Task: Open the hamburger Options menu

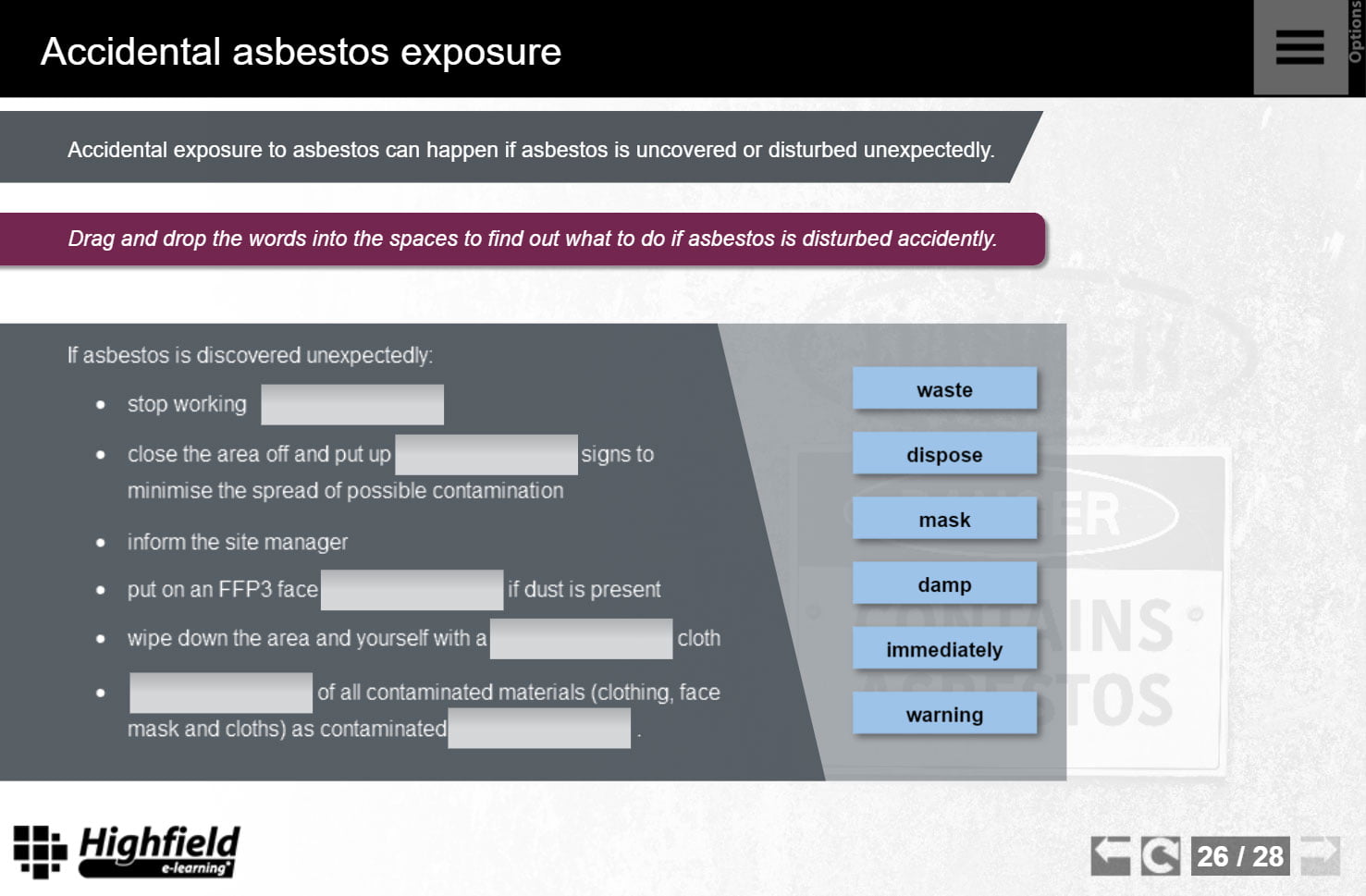Action: click(1299, 48)
